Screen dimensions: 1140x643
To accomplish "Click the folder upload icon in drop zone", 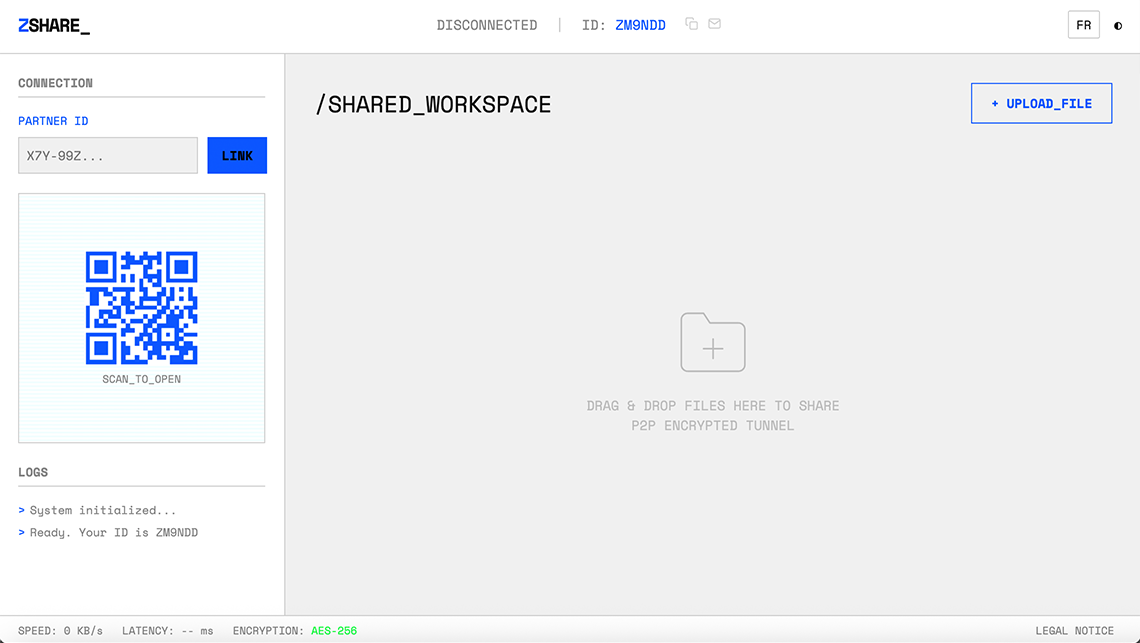I will pos(712,342).
